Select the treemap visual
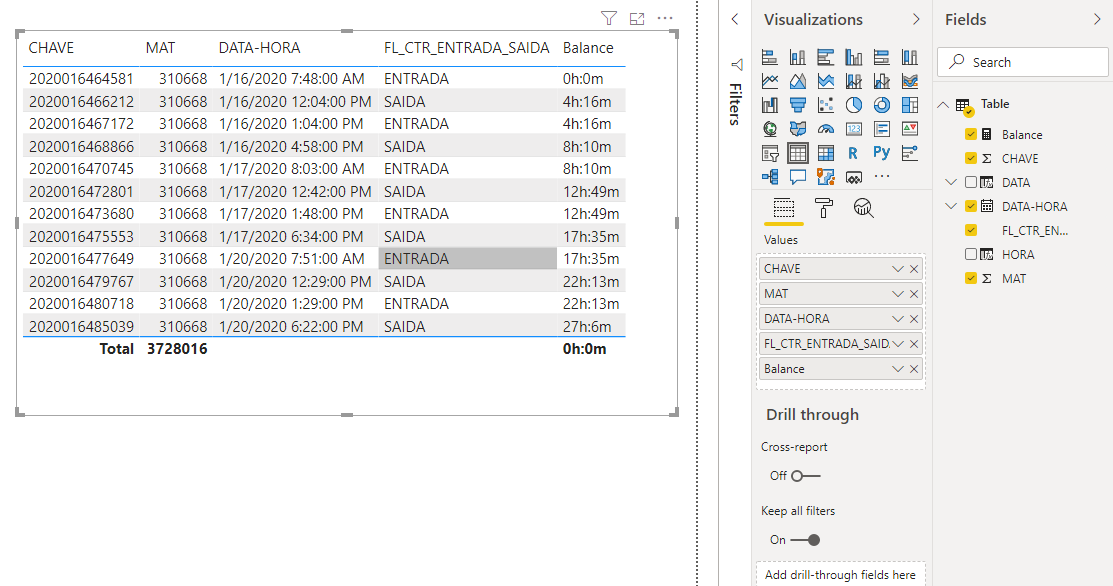 coord(910,105)
